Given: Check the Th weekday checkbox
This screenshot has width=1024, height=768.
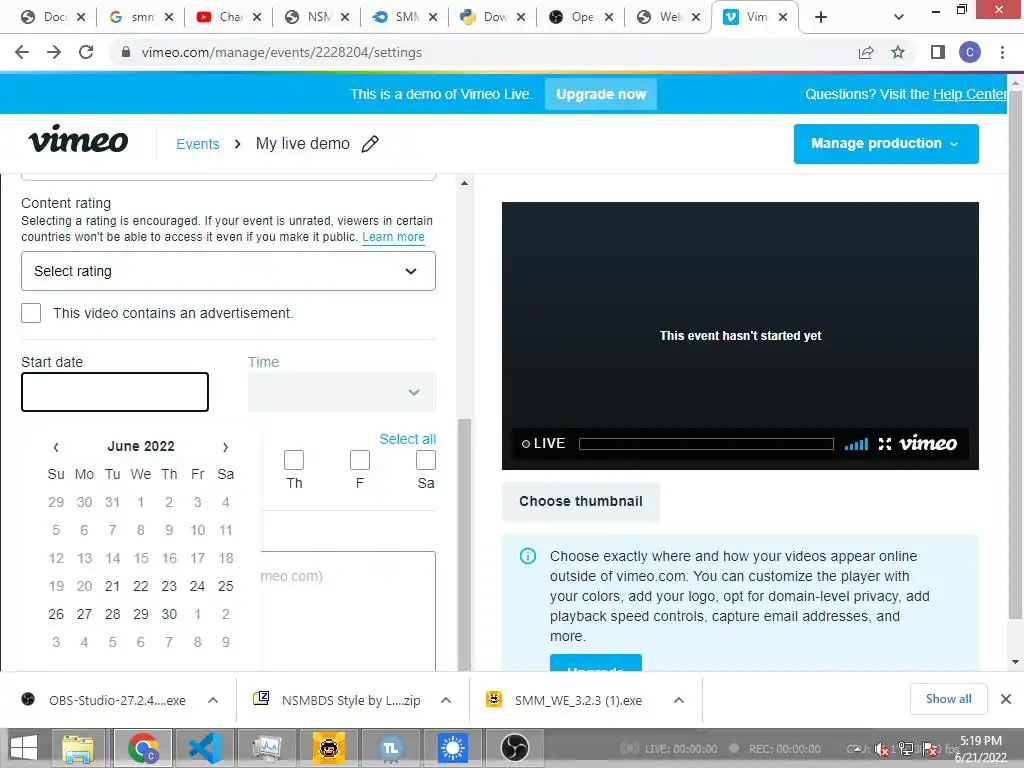Looking at the screenshot, I should coord(294,460).
